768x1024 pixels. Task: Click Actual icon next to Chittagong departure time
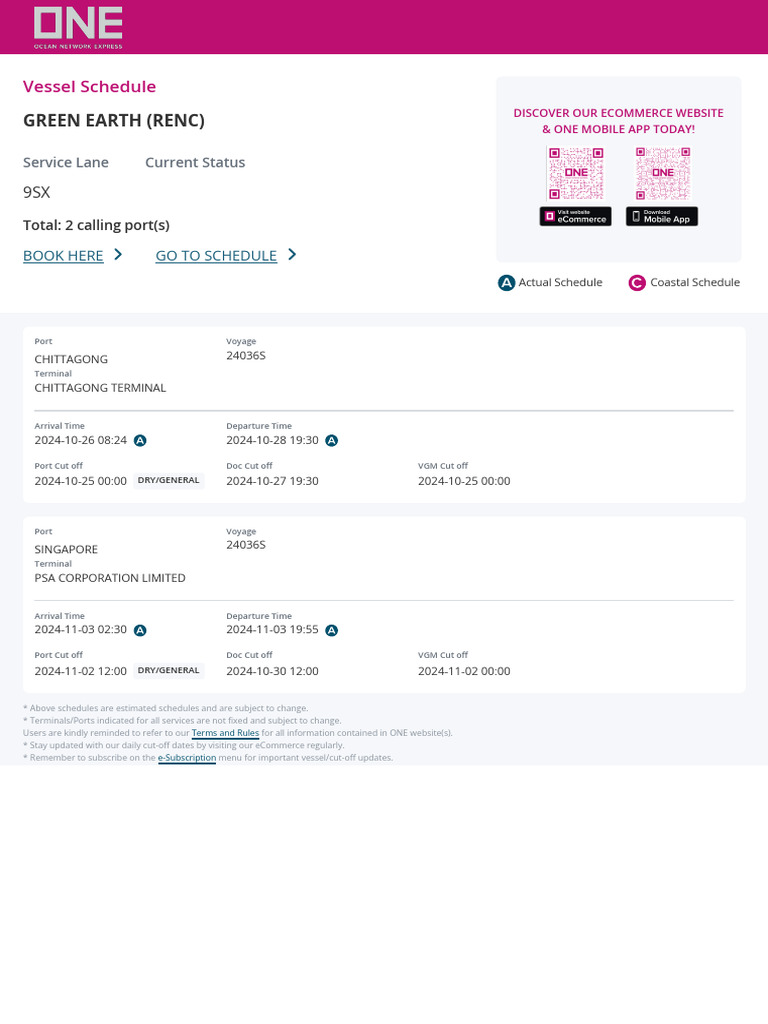pyautogui.click(x=332, y=441)
